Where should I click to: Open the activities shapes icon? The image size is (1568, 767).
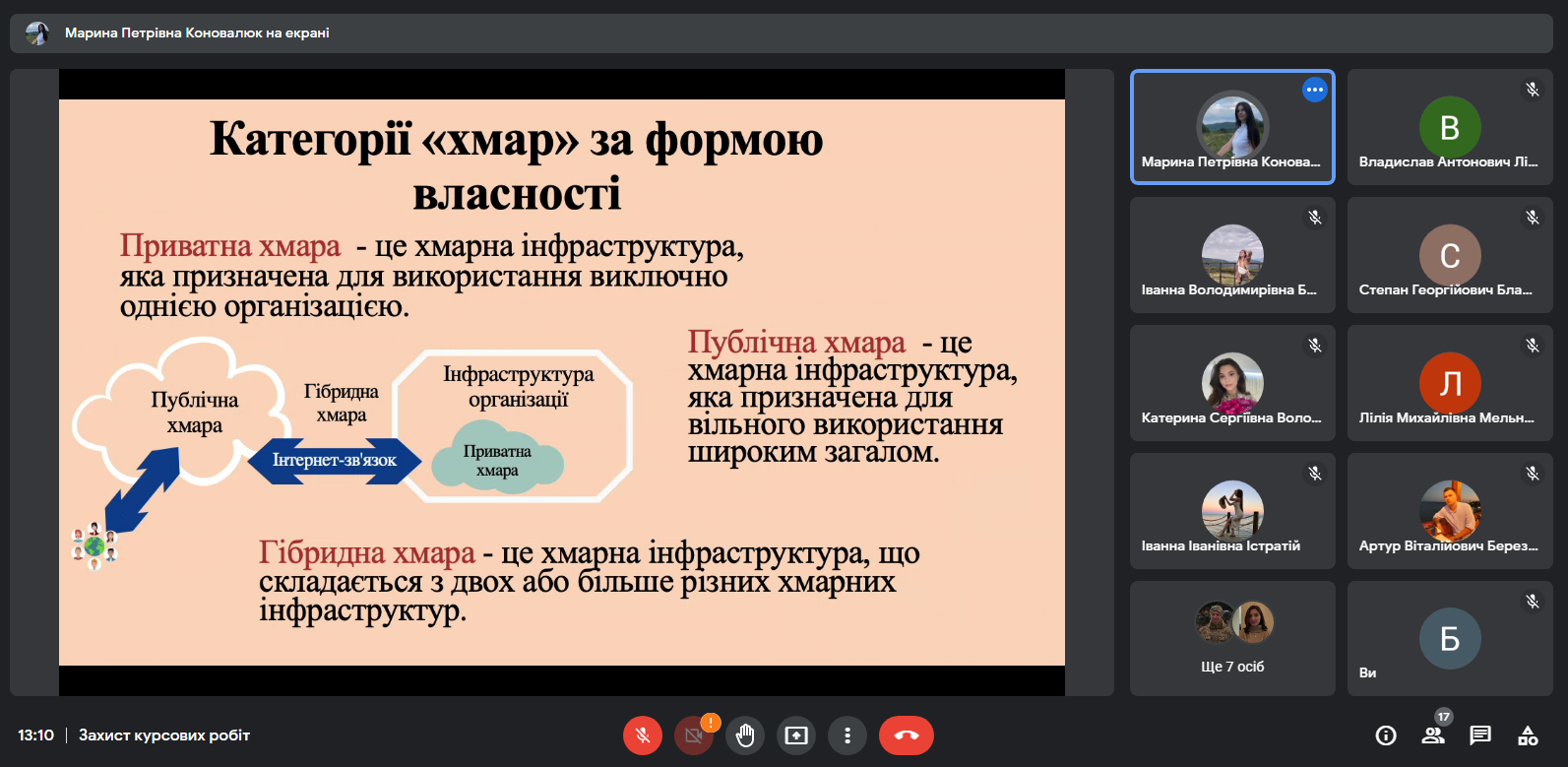(x=1528, y=735)
